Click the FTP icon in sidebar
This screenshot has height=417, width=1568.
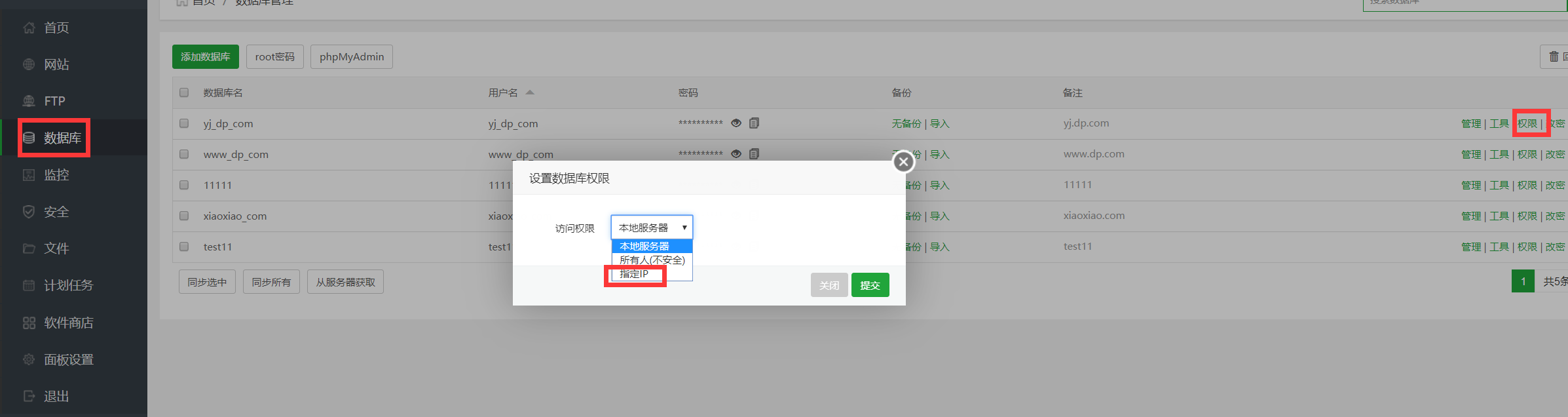point(29,101)
